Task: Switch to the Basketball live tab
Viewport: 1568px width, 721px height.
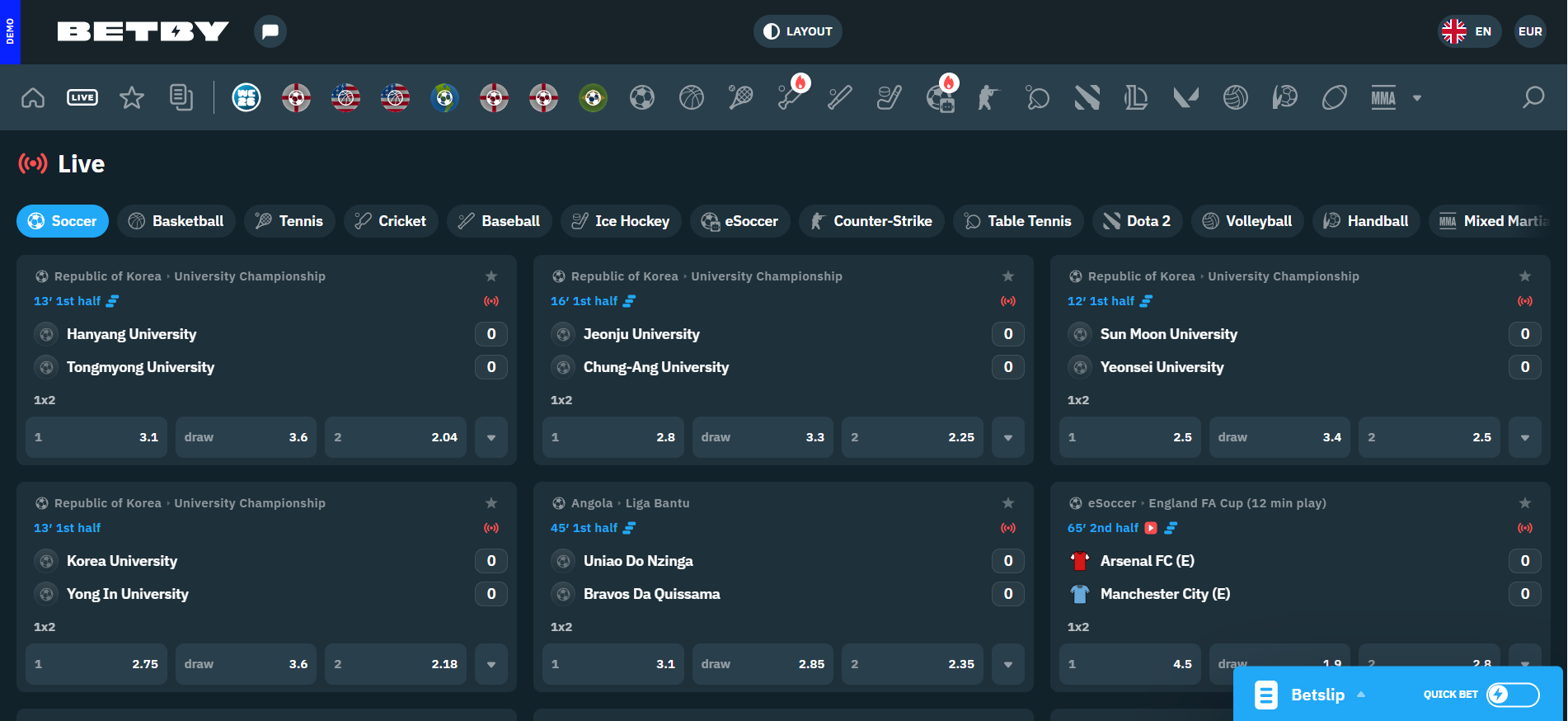Action: tap(176, 221)
